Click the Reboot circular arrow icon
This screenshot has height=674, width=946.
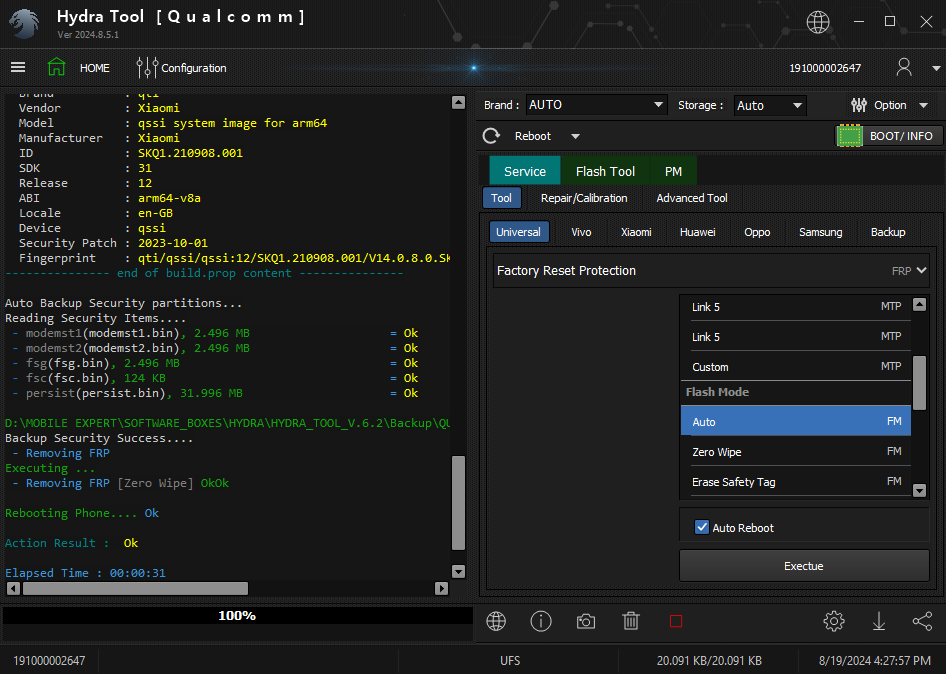491,136
